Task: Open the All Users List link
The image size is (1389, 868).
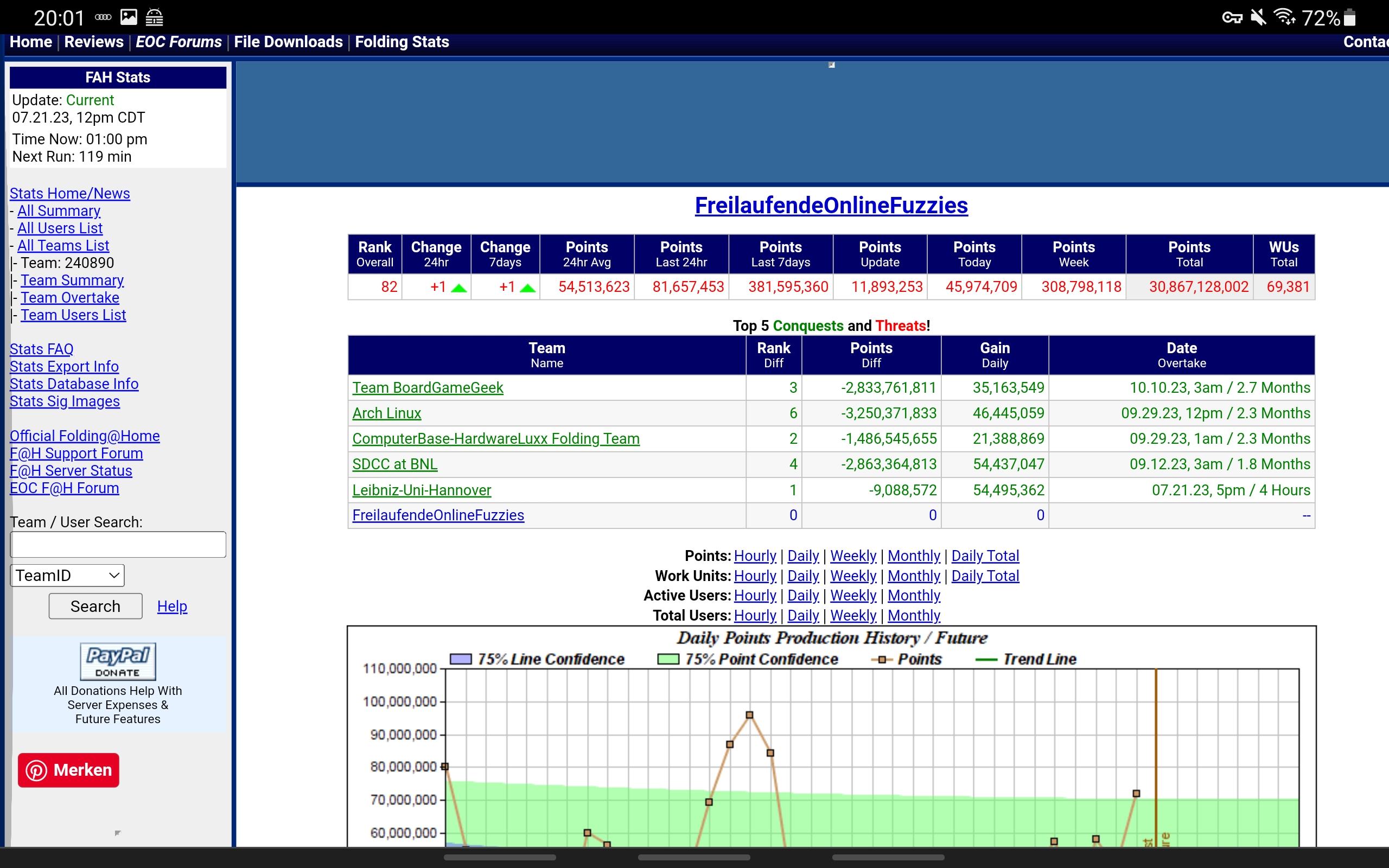Action: [x=60, y=228]
